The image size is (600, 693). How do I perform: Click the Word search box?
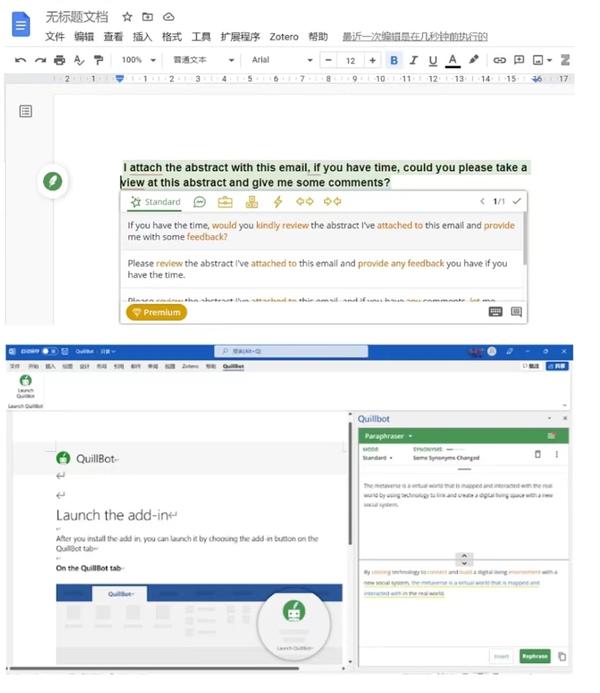[291, 351]
